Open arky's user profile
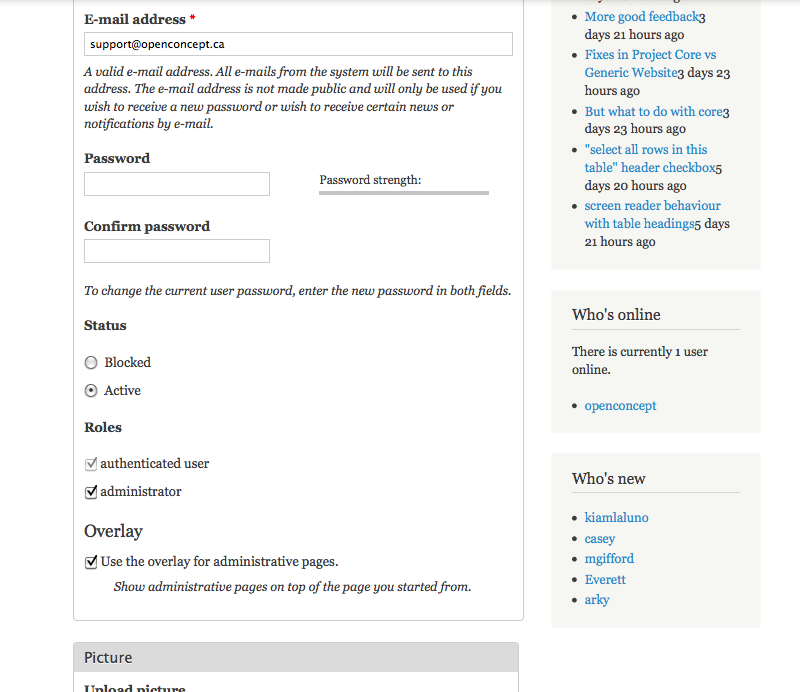The width and height of the screenshot is (800, 692). click(597, 600)
